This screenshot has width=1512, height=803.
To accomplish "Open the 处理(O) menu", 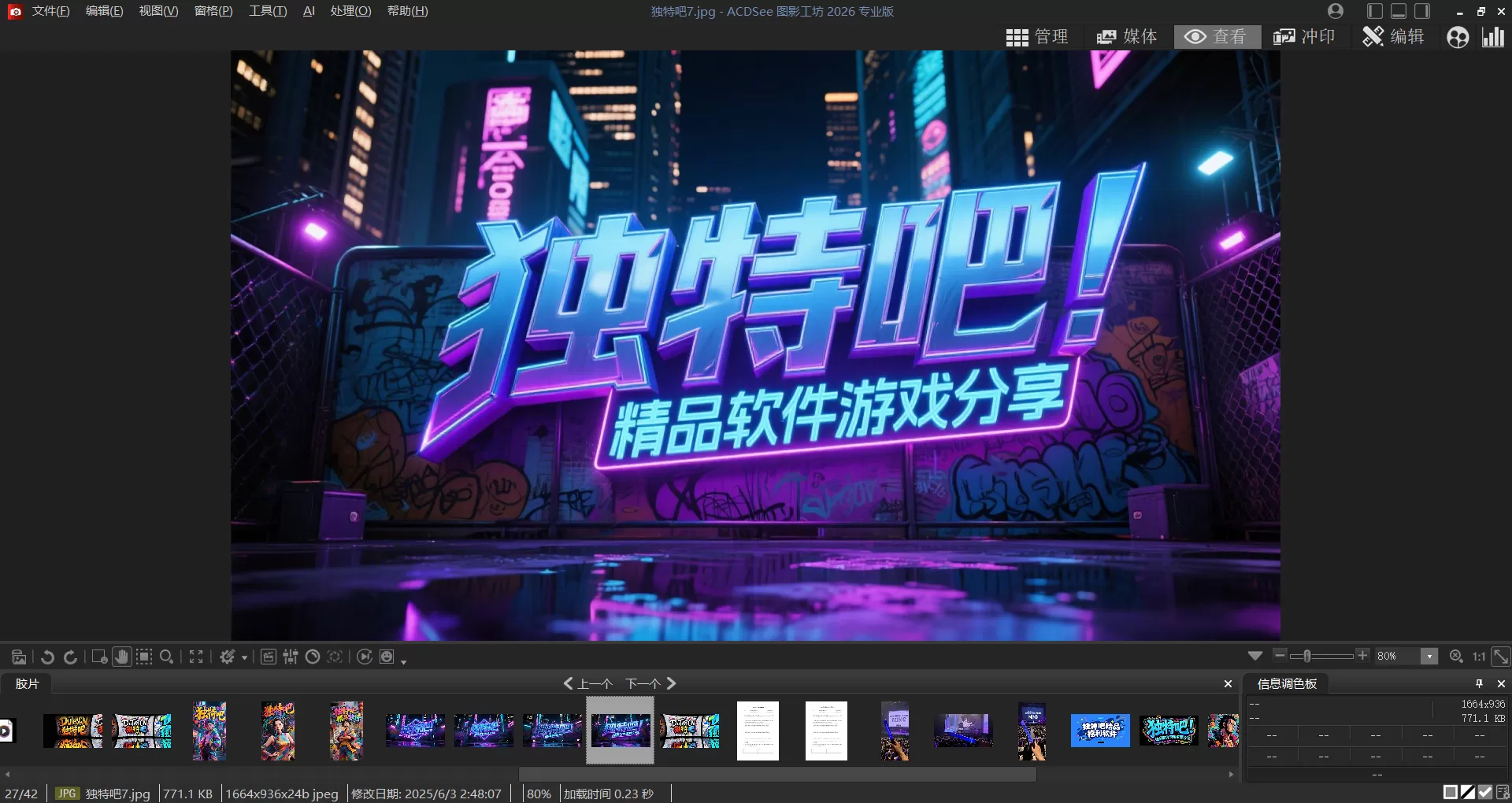I will coord(350,11).
